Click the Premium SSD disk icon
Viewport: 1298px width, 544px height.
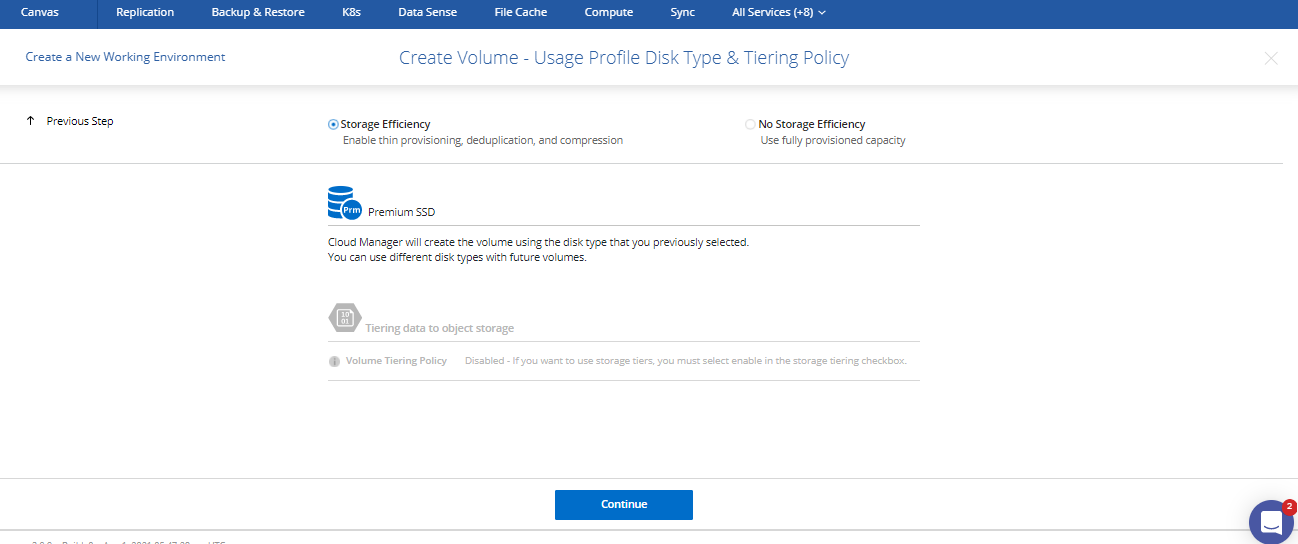point(344,202)
